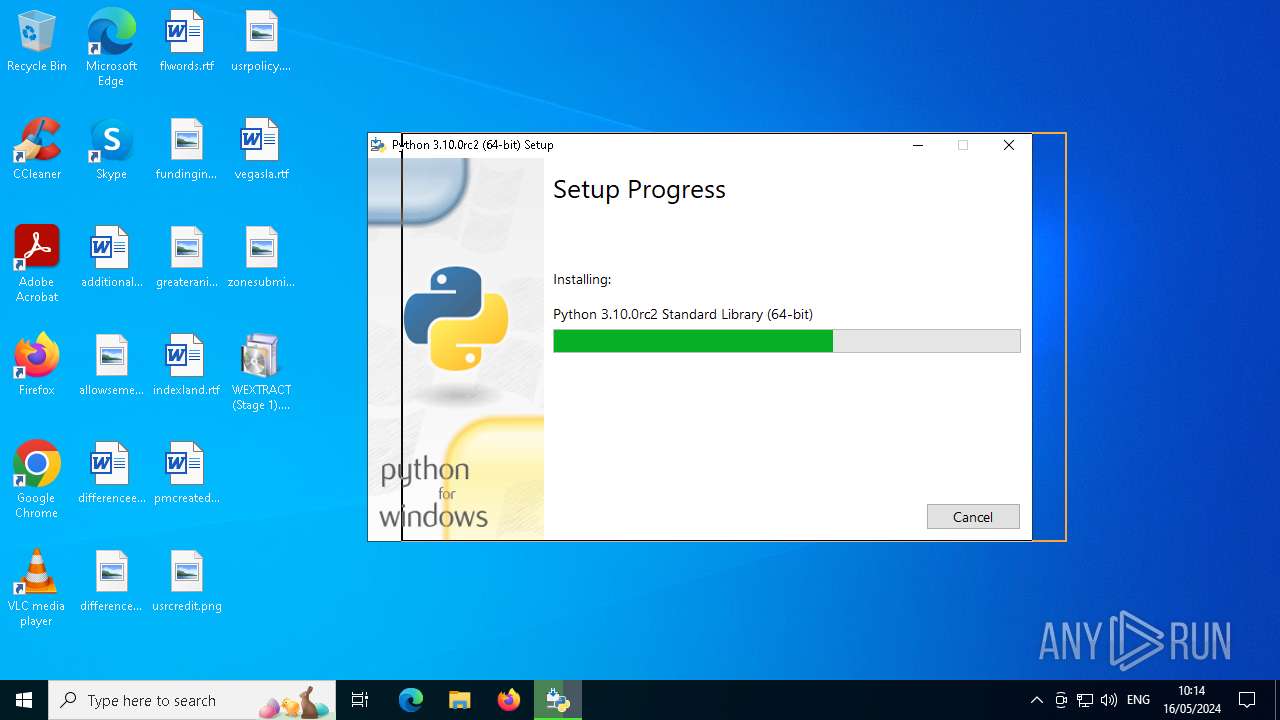
Task: Select the flwords.rtf desktop file
Action: tap(186, 42)
